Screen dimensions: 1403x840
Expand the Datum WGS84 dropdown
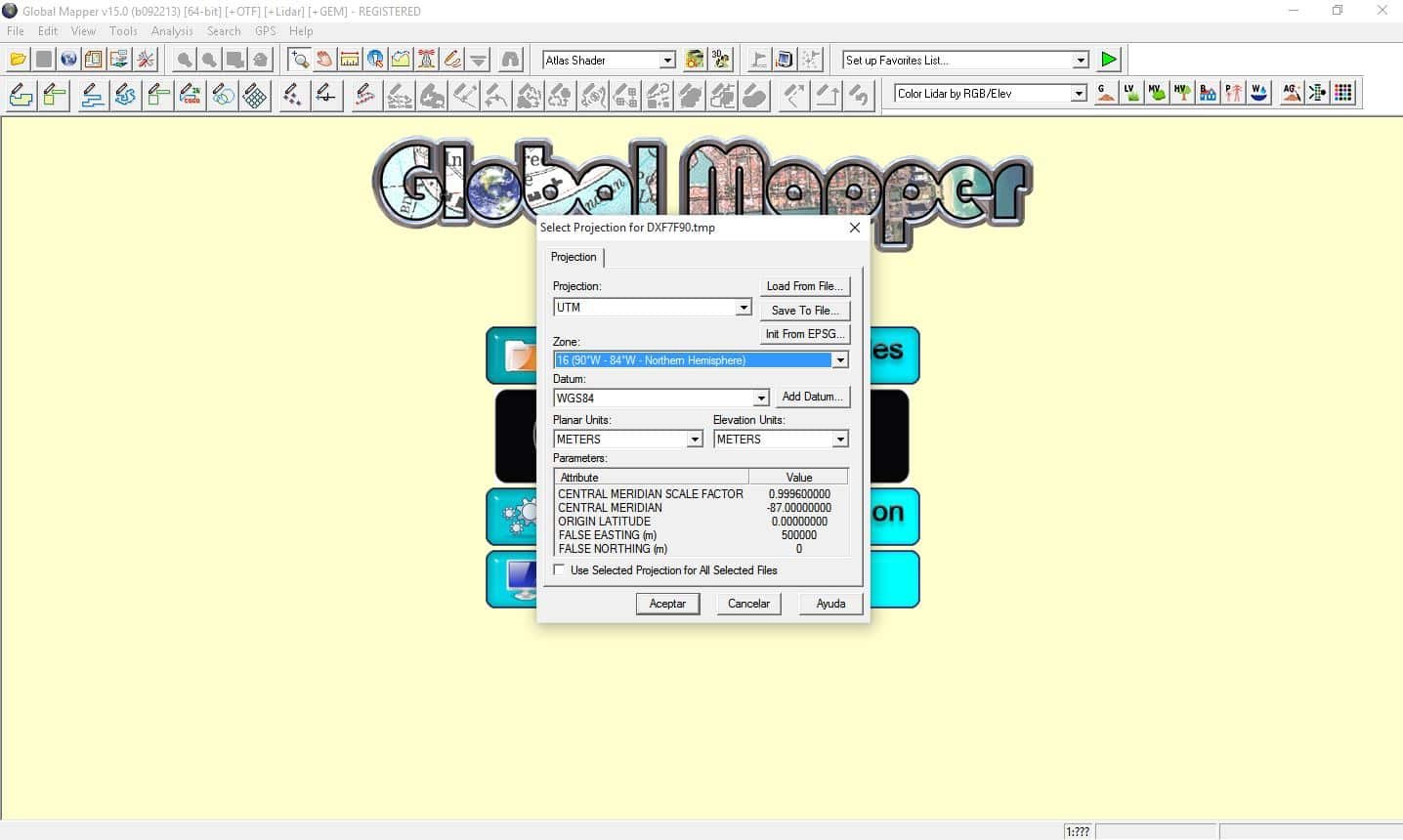pos(761,398)
